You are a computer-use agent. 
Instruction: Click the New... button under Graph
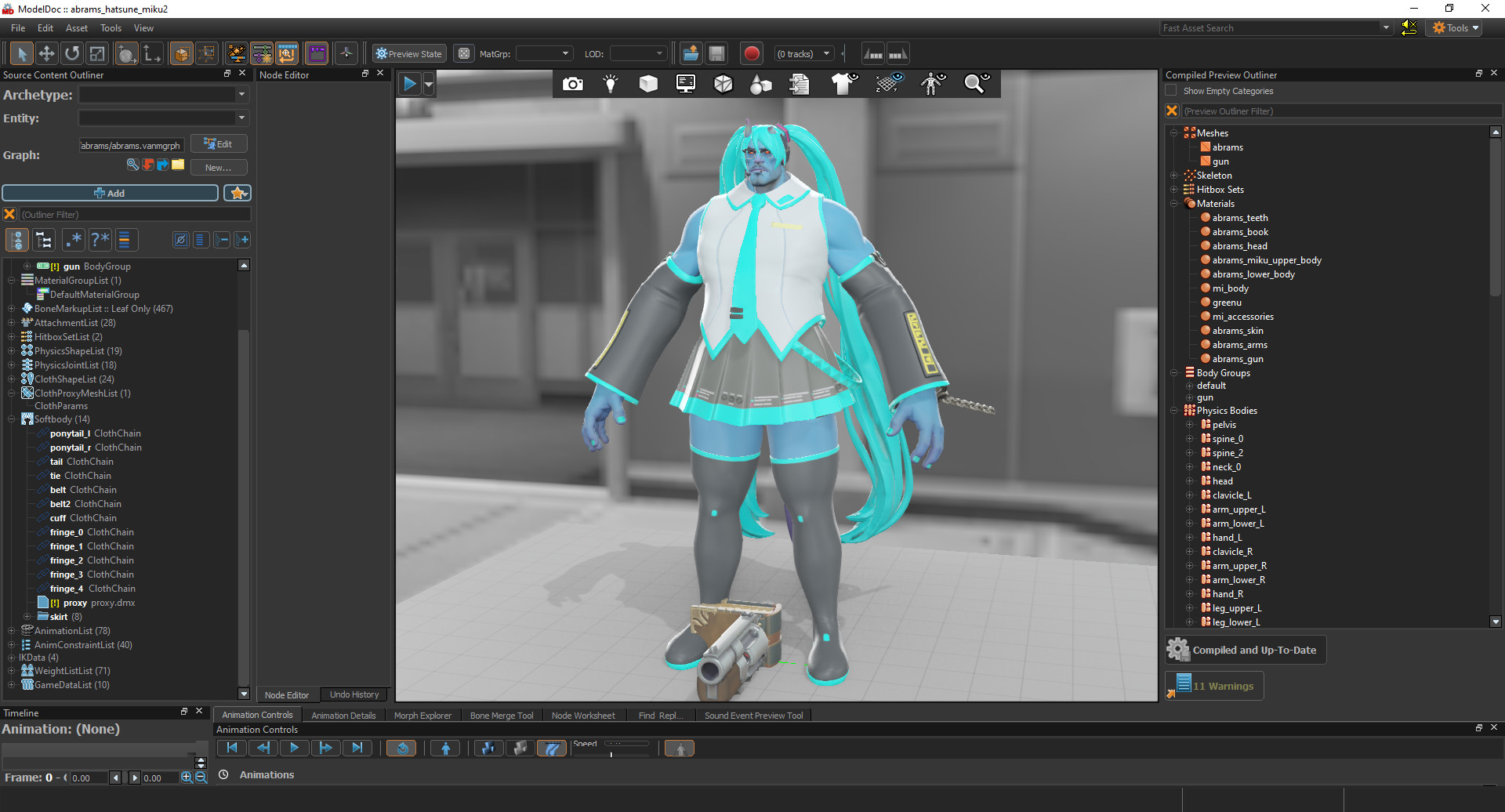(x=219, y=166)
